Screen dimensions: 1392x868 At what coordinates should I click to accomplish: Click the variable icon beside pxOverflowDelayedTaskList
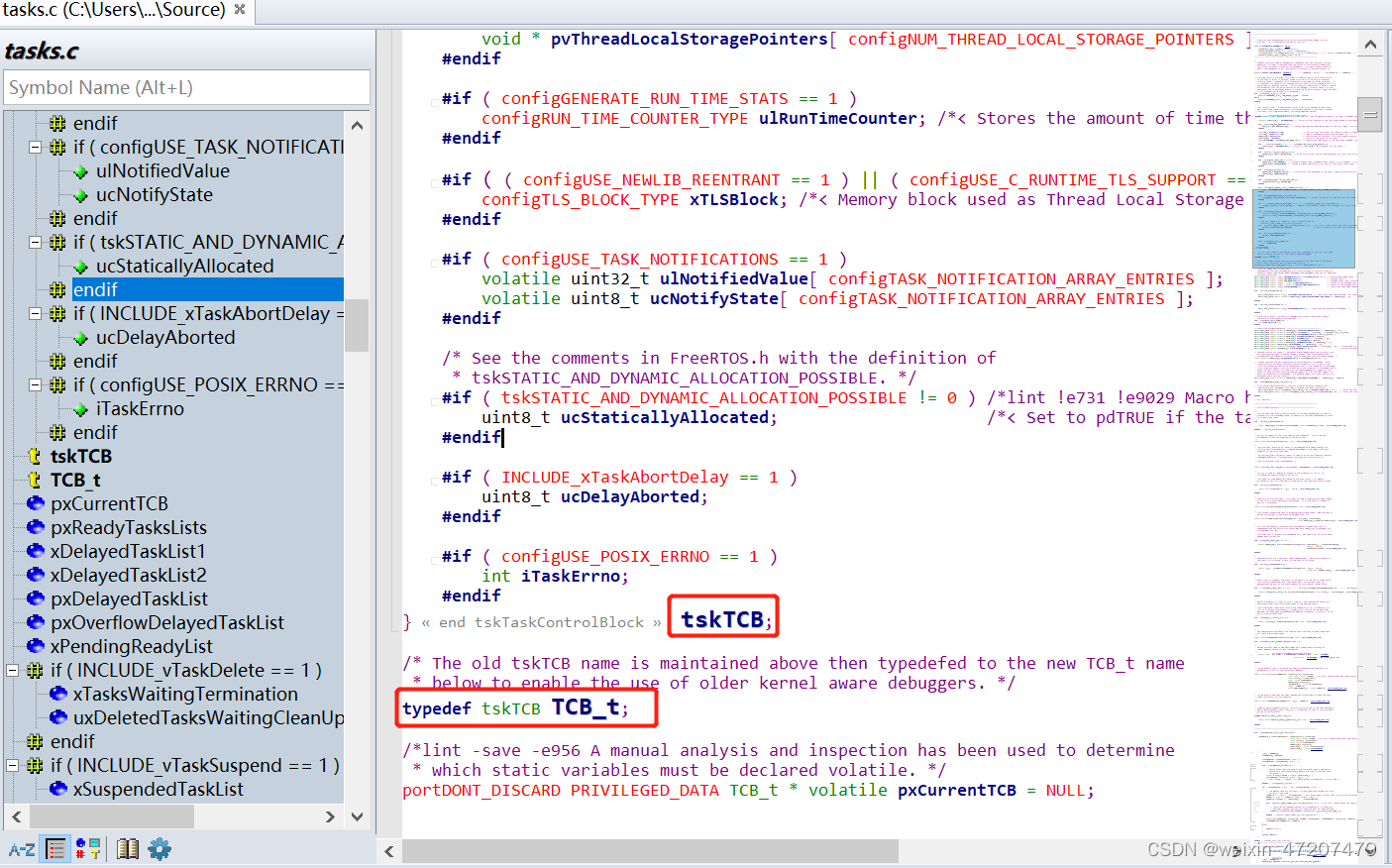pyautogui.click(x=36, y=622)
